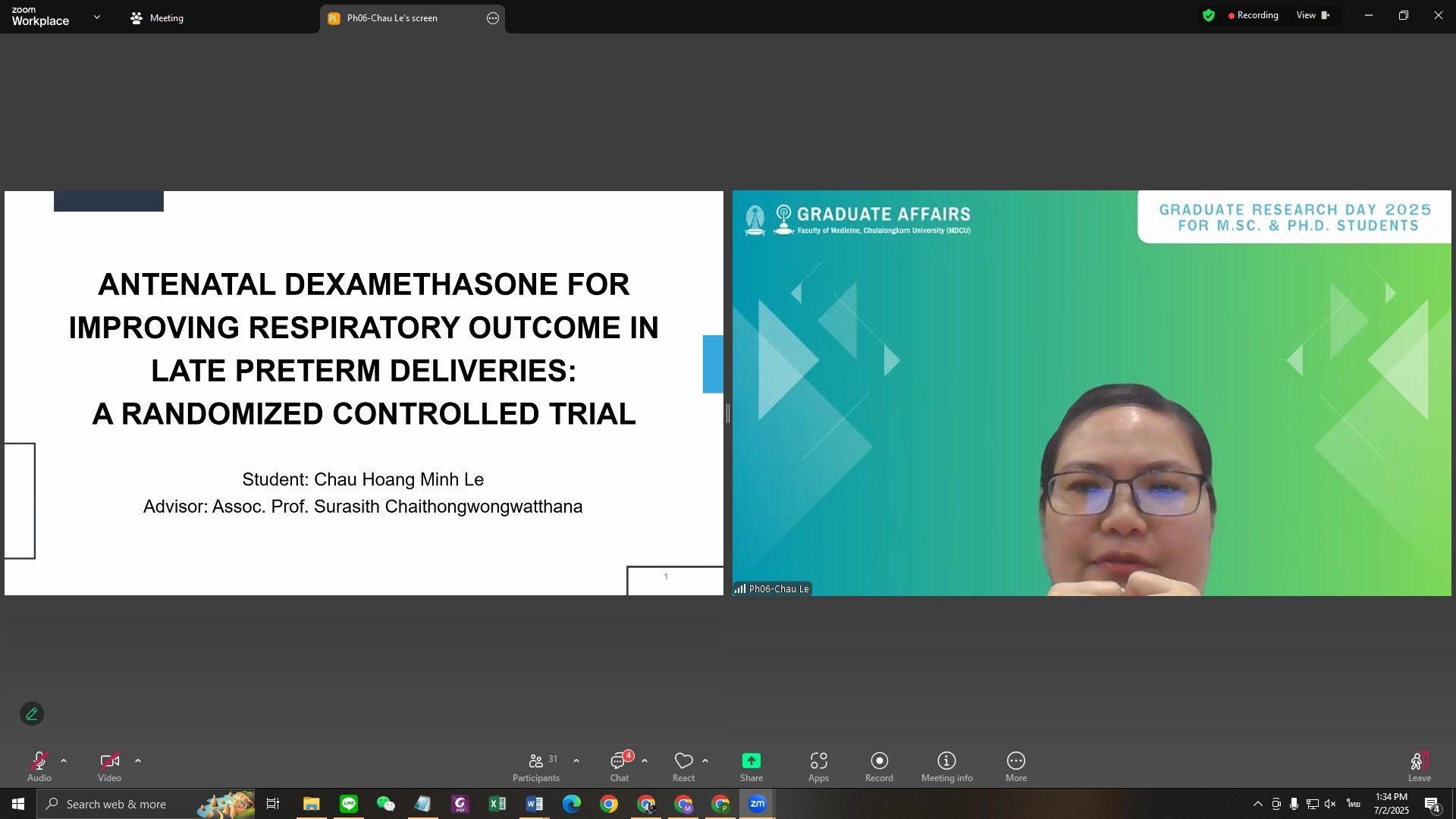This screenshot has height=819, width=1456.
Task: Turn on the camera Video button
Action: click(109, 764)
